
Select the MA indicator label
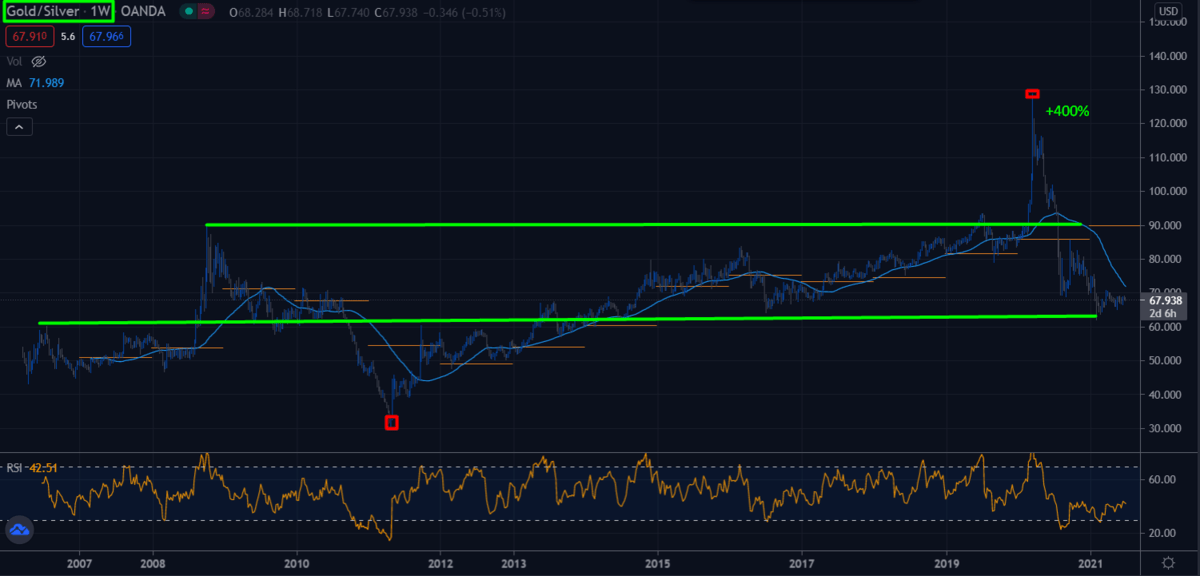(x=15, y=82)
